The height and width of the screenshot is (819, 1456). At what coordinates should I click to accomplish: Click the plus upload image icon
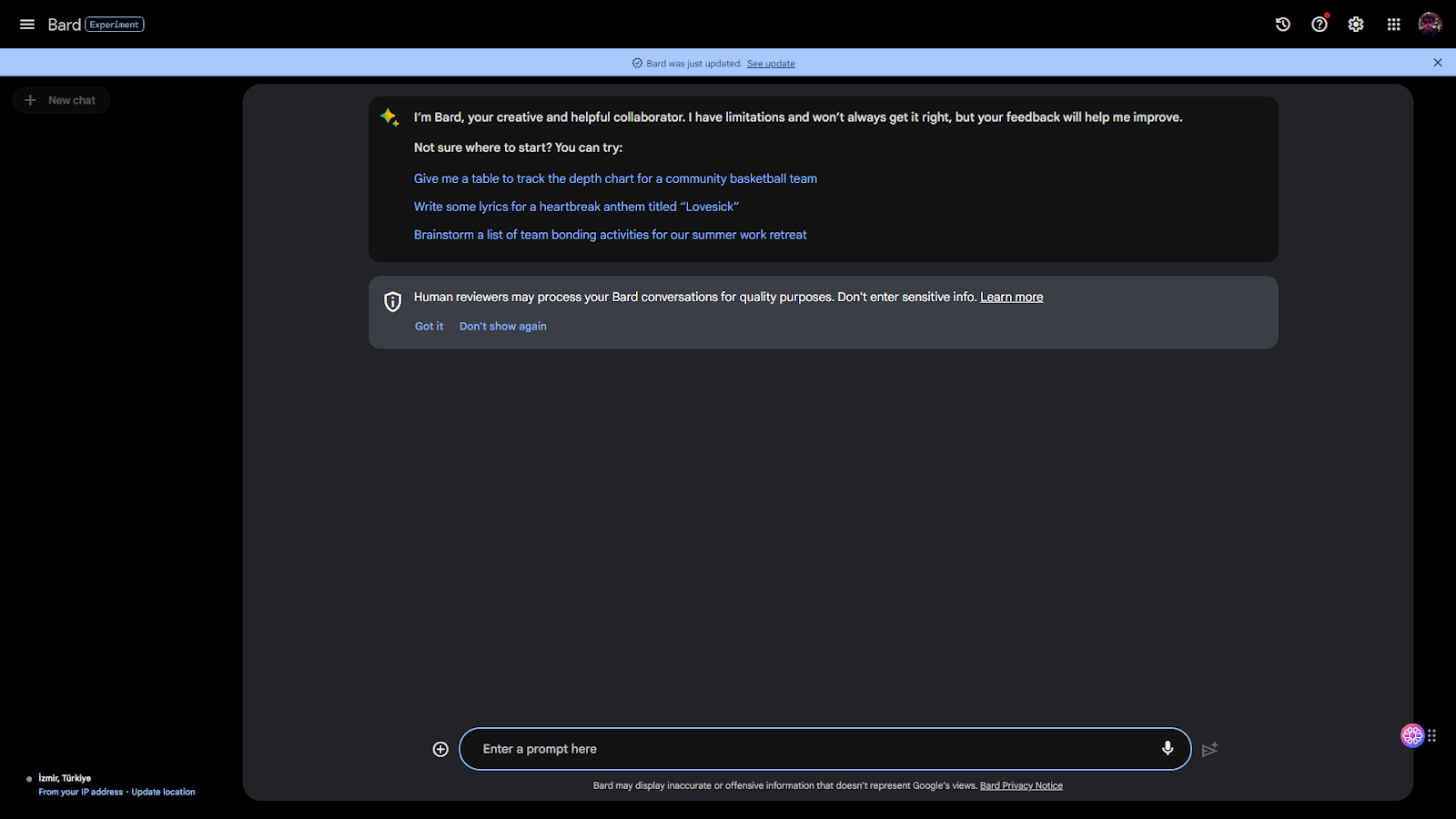[x=440, y=749]
